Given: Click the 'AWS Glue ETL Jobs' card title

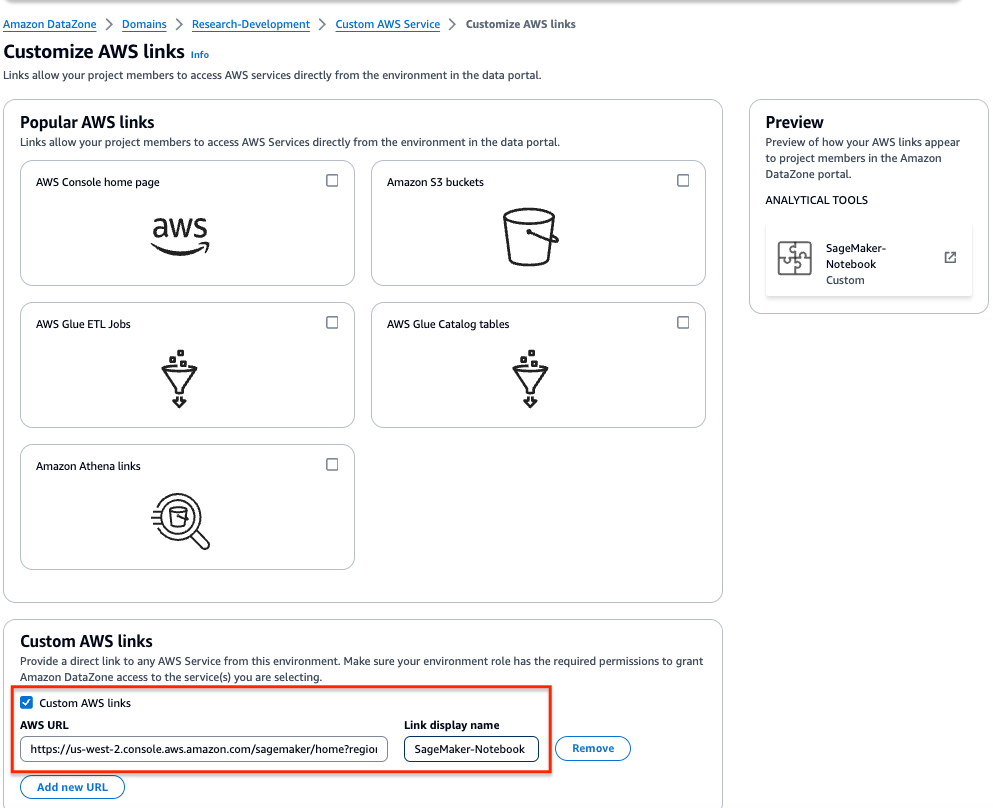Looking at the screenshot, I should click(83, 324).
